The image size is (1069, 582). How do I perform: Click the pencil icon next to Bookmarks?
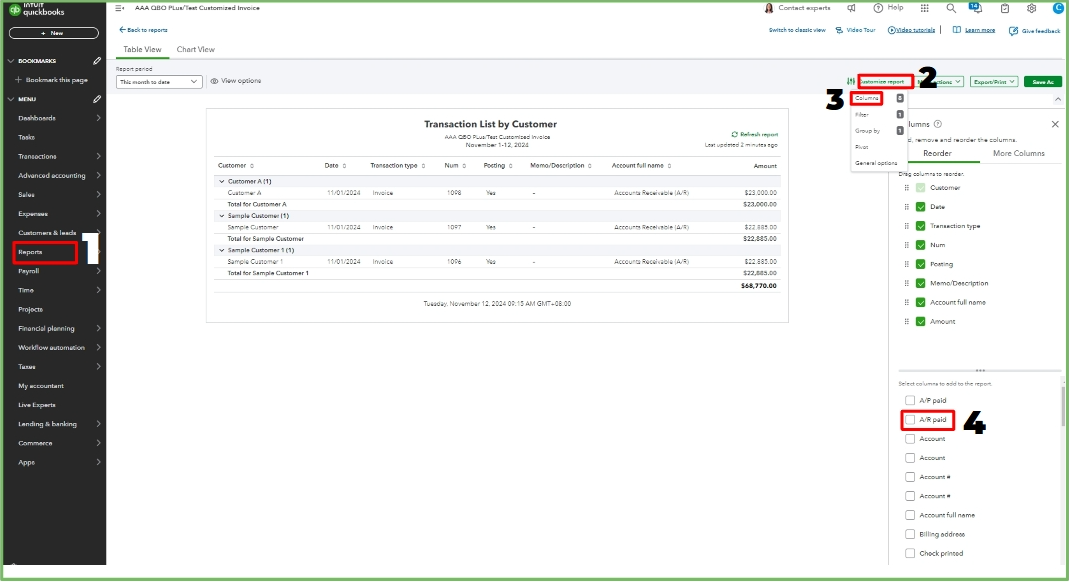click(96, 61)
